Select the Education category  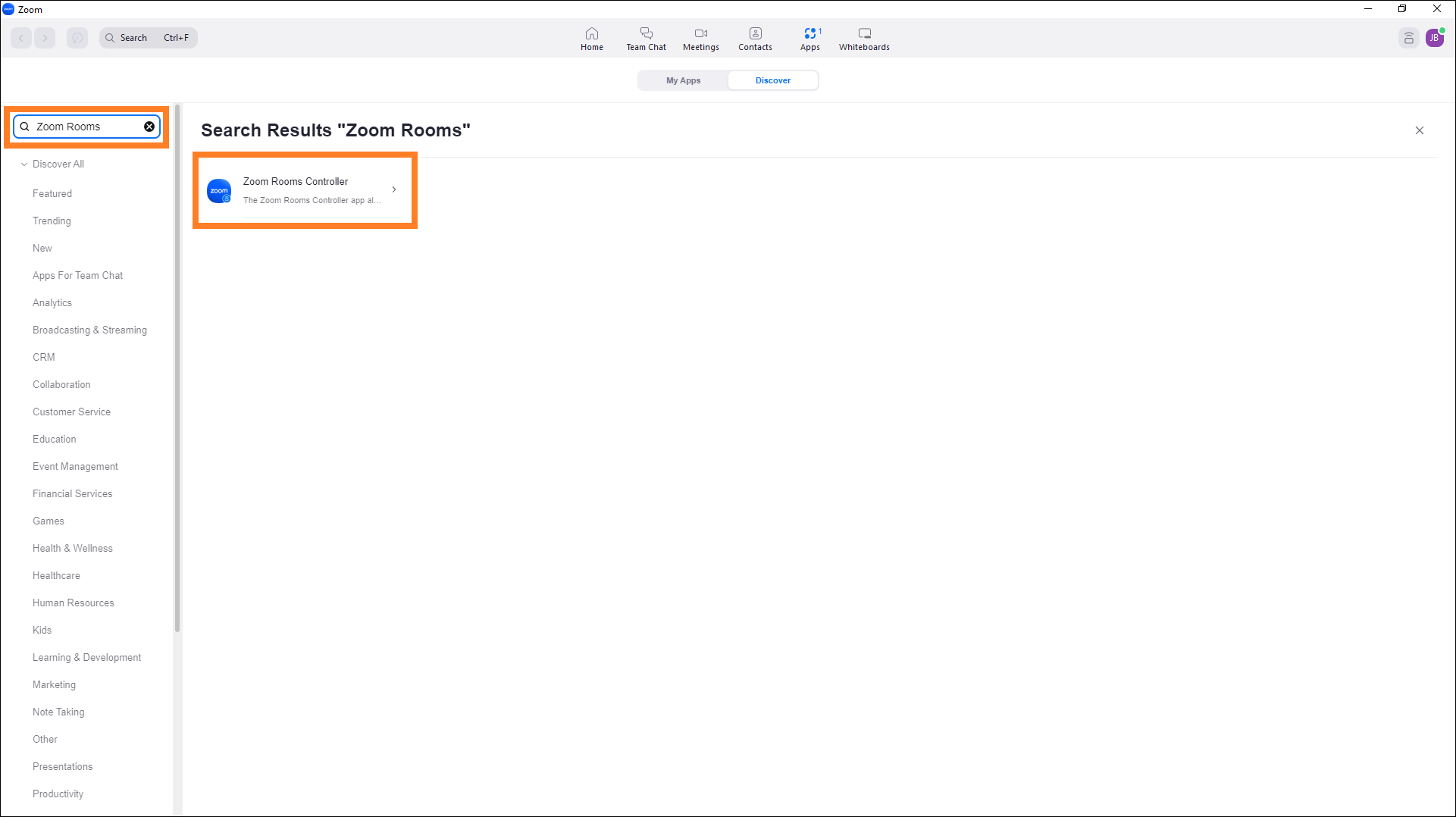[x=55, y=439]
